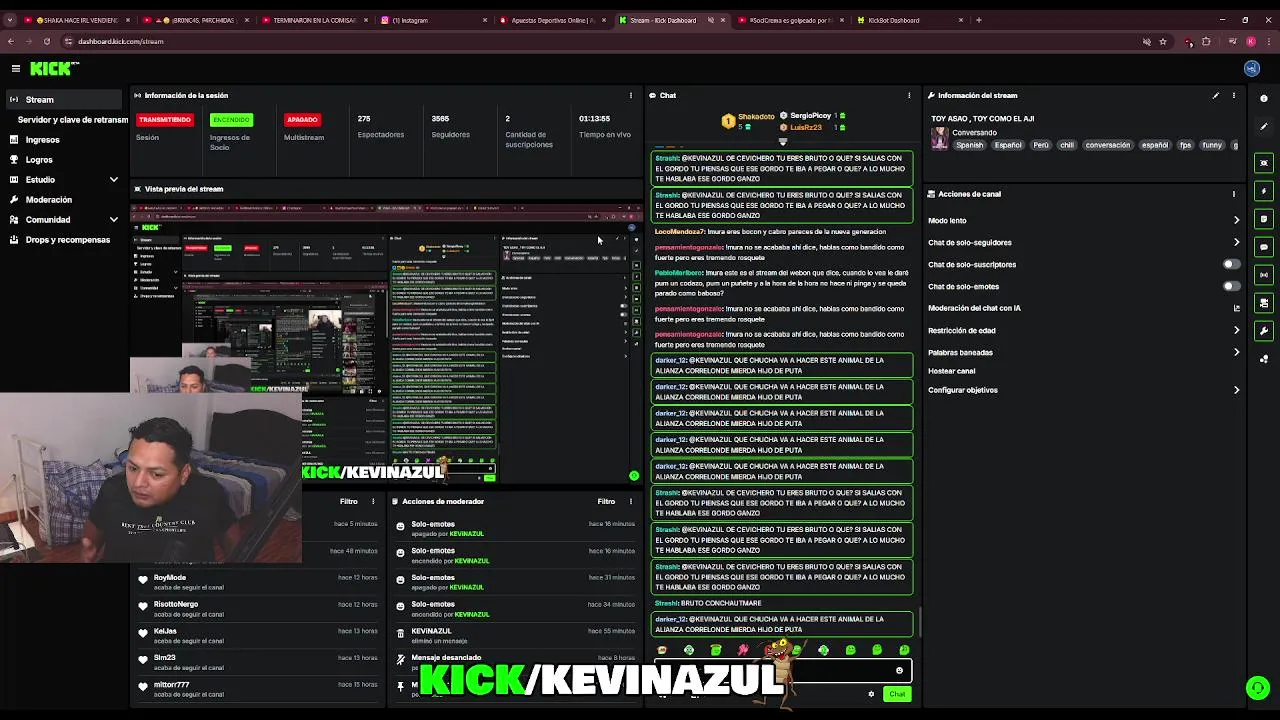Toggle the broadcast signal widget icon in the right sidebar

pos(1264,275)
